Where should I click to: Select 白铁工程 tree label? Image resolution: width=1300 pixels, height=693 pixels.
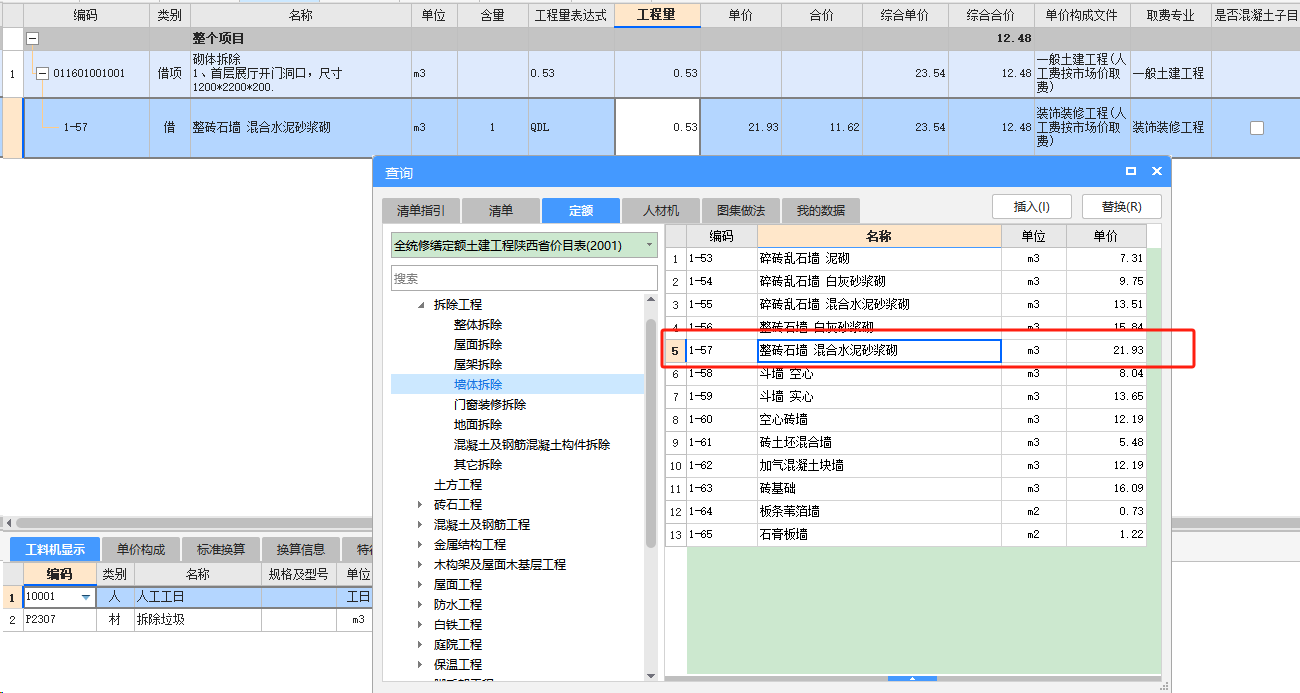(x=458, y=625)
